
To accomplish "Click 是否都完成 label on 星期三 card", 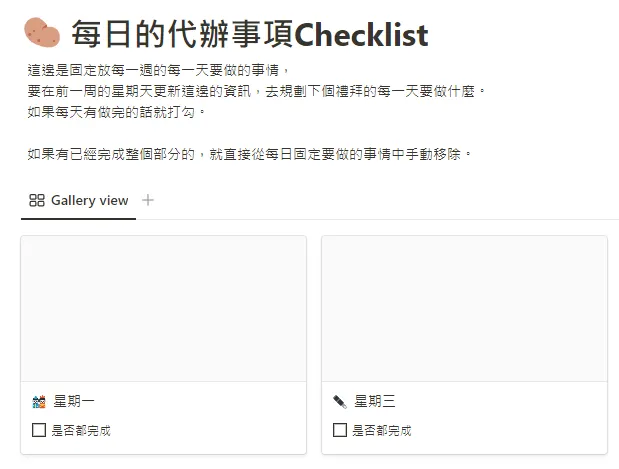I will 382,431.
